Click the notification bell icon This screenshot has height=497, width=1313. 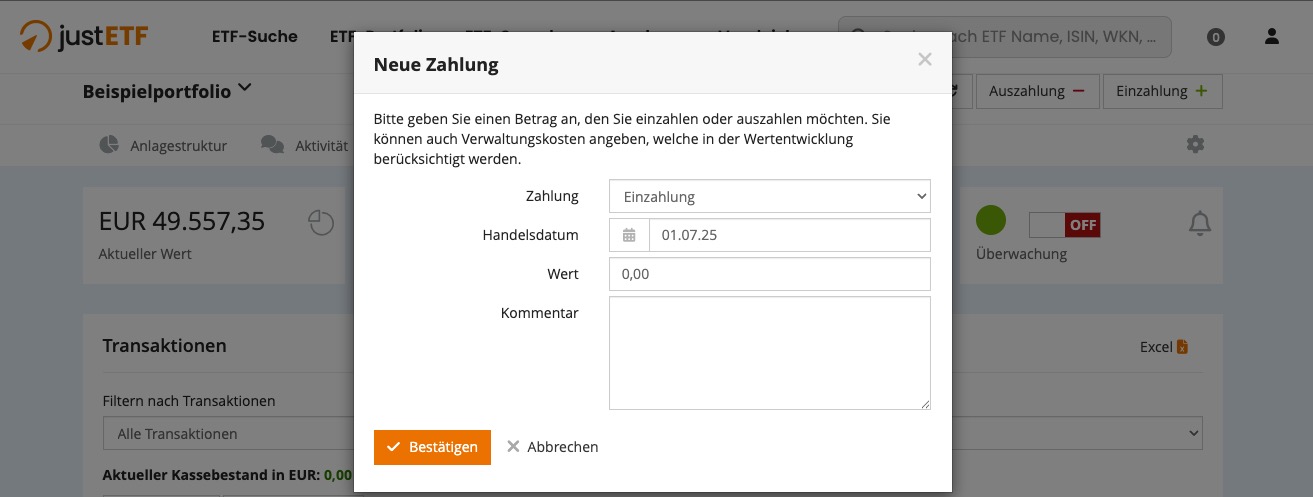1199,224
